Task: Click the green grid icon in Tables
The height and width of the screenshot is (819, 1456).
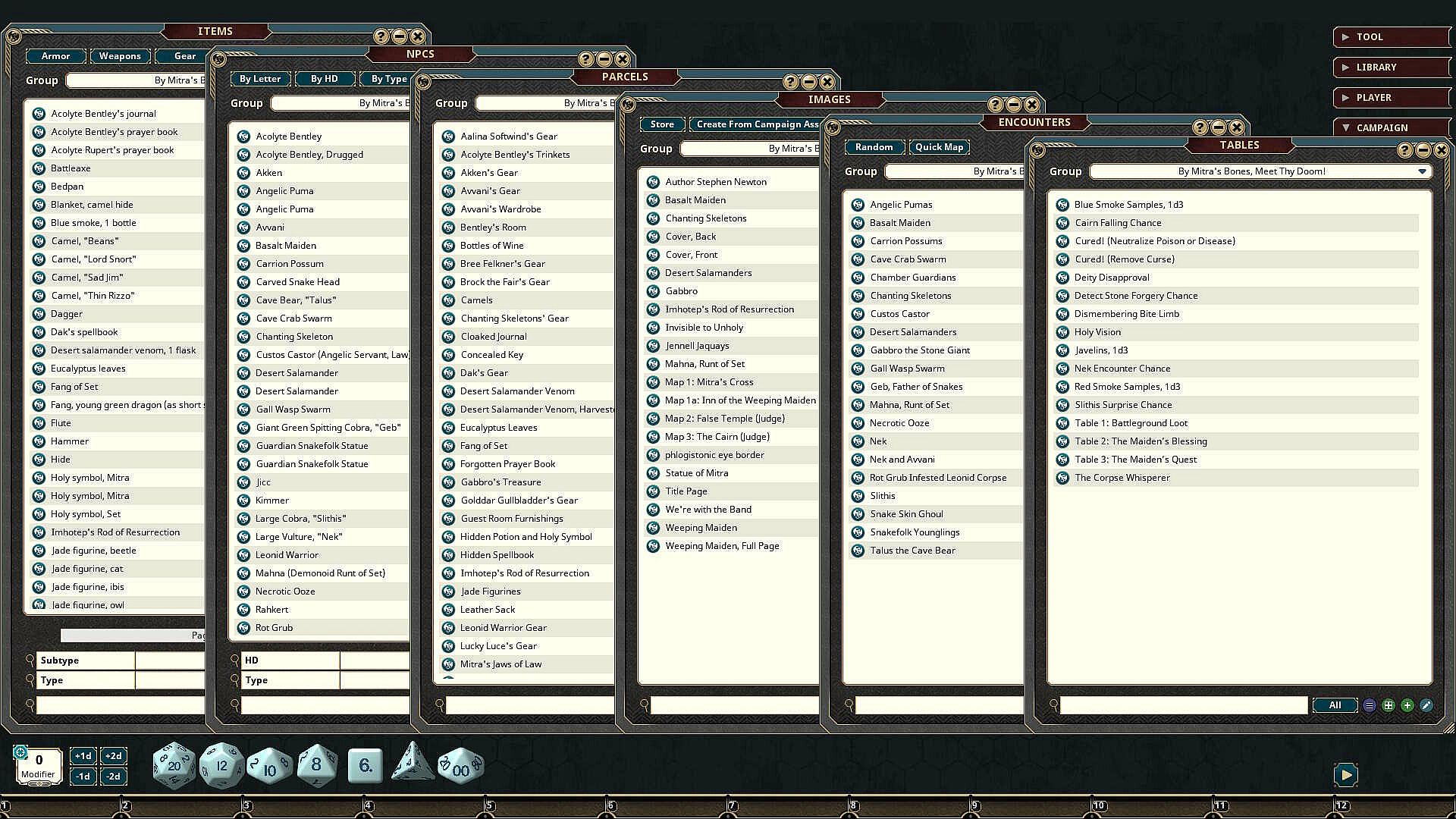Action: (x=1388, y=705)
